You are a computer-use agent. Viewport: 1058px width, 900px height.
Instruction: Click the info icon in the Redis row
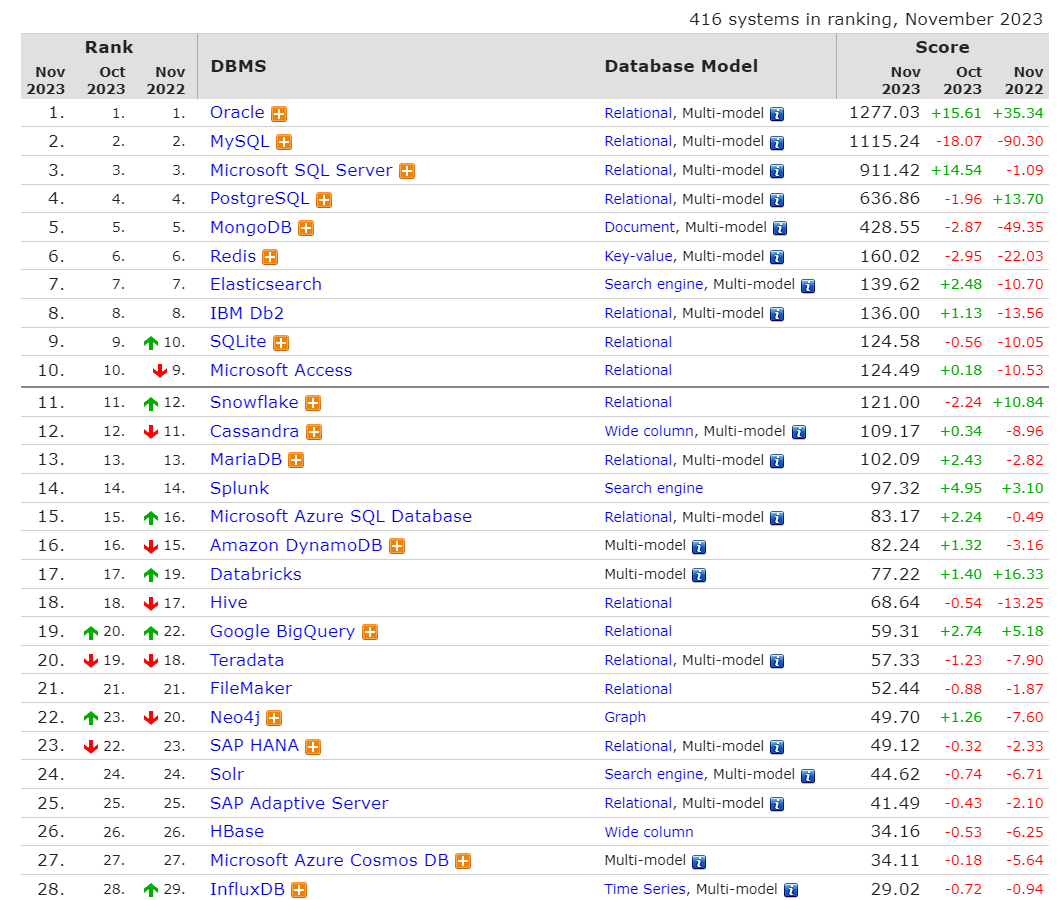[777, 257]
